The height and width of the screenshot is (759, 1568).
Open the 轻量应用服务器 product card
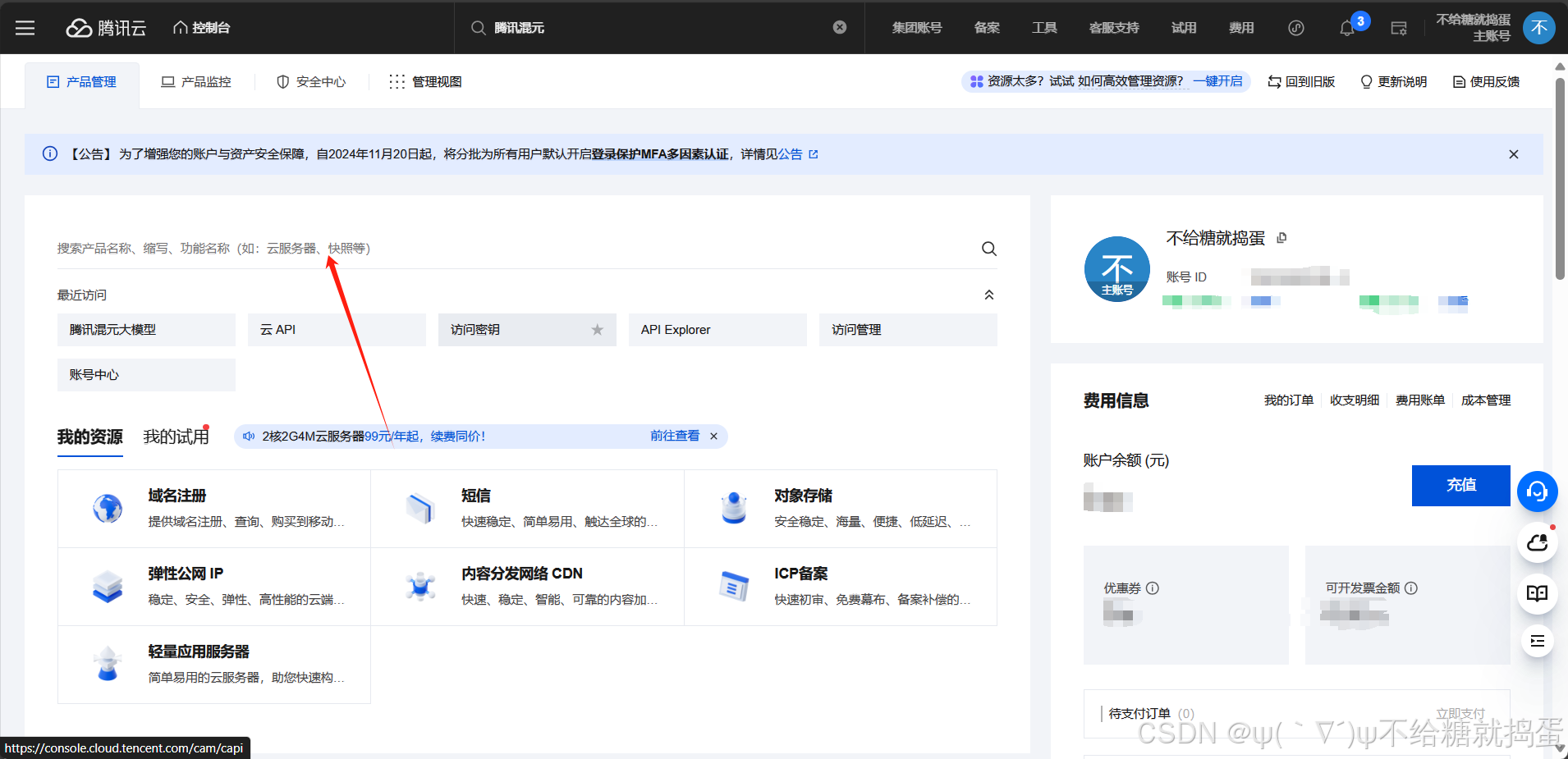pyautogui.click(x=214, y=665)
